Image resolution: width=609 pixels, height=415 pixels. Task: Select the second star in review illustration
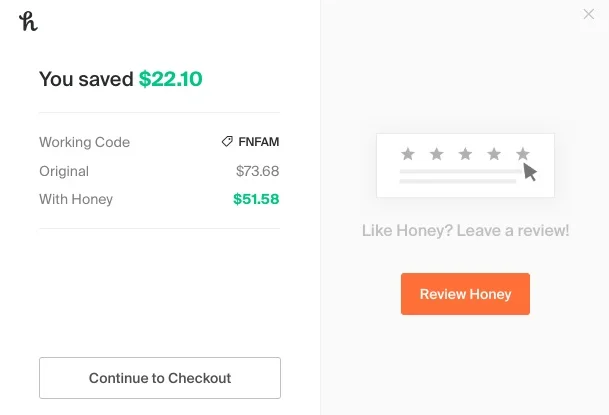pyautogui.click(x=437, y=154)
